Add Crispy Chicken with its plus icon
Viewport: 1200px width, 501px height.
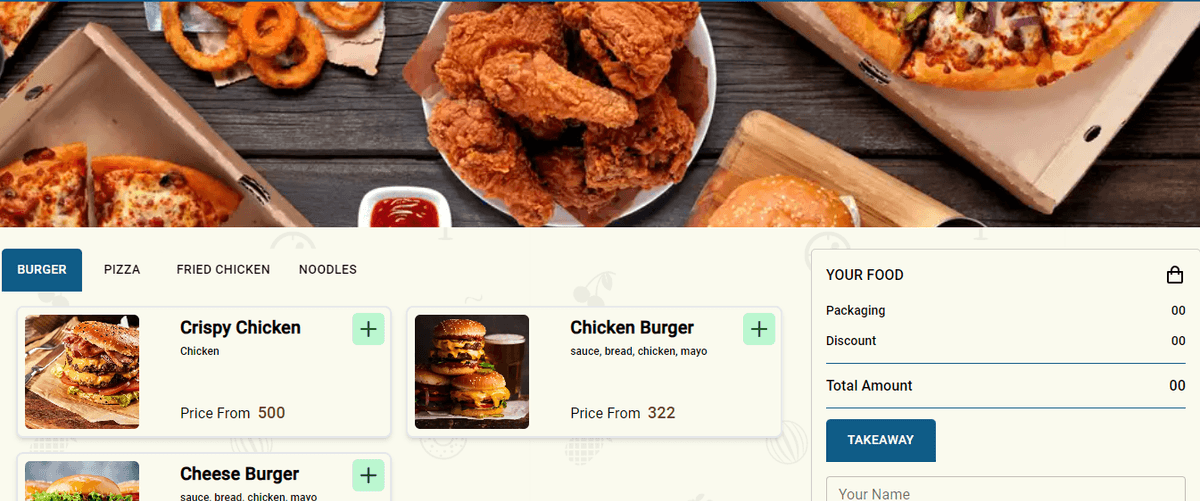369,328
